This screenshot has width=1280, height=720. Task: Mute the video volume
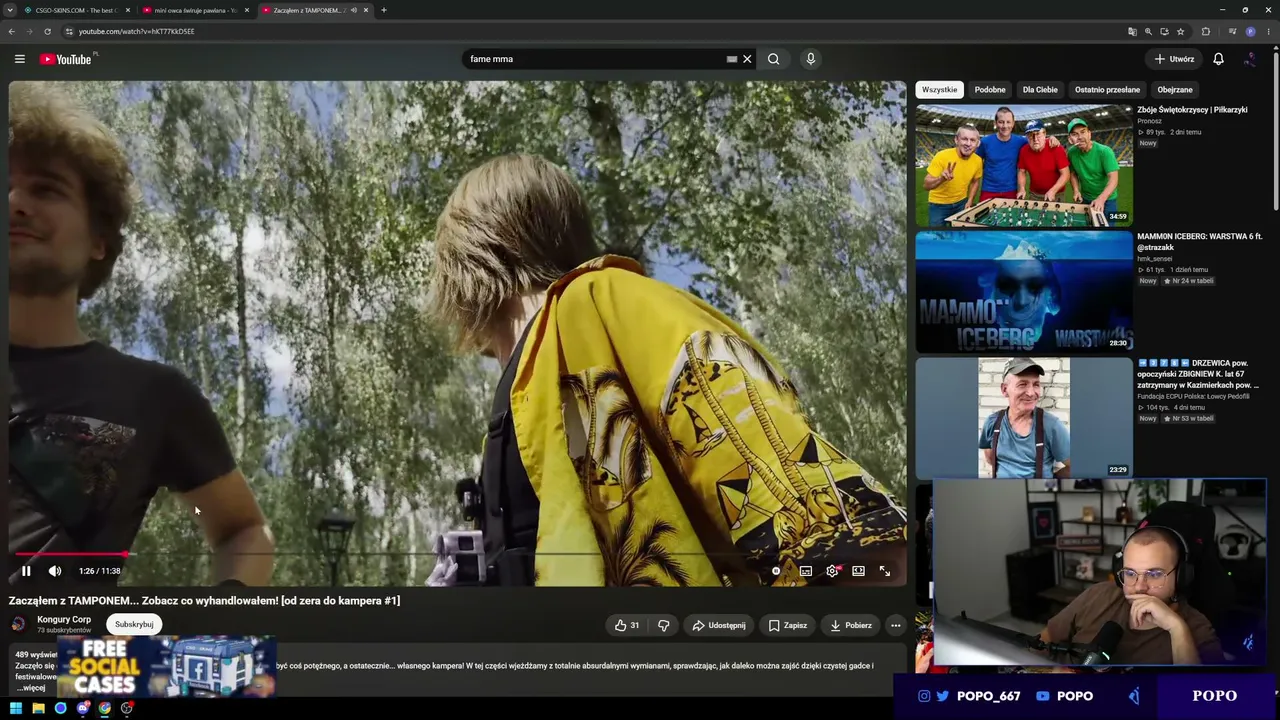(x=55, y=571)
